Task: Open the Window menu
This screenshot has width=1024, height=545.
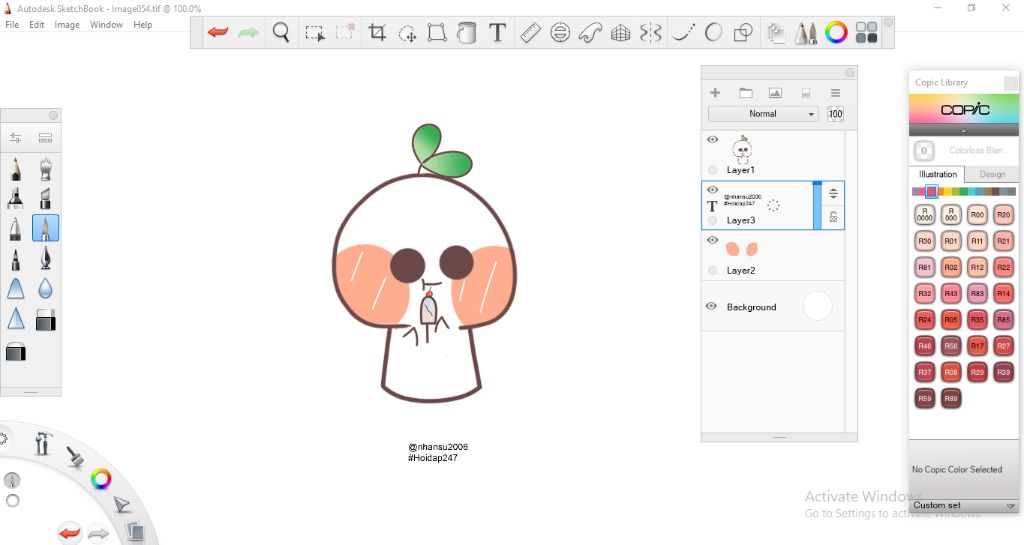Action: pos(106,24)
